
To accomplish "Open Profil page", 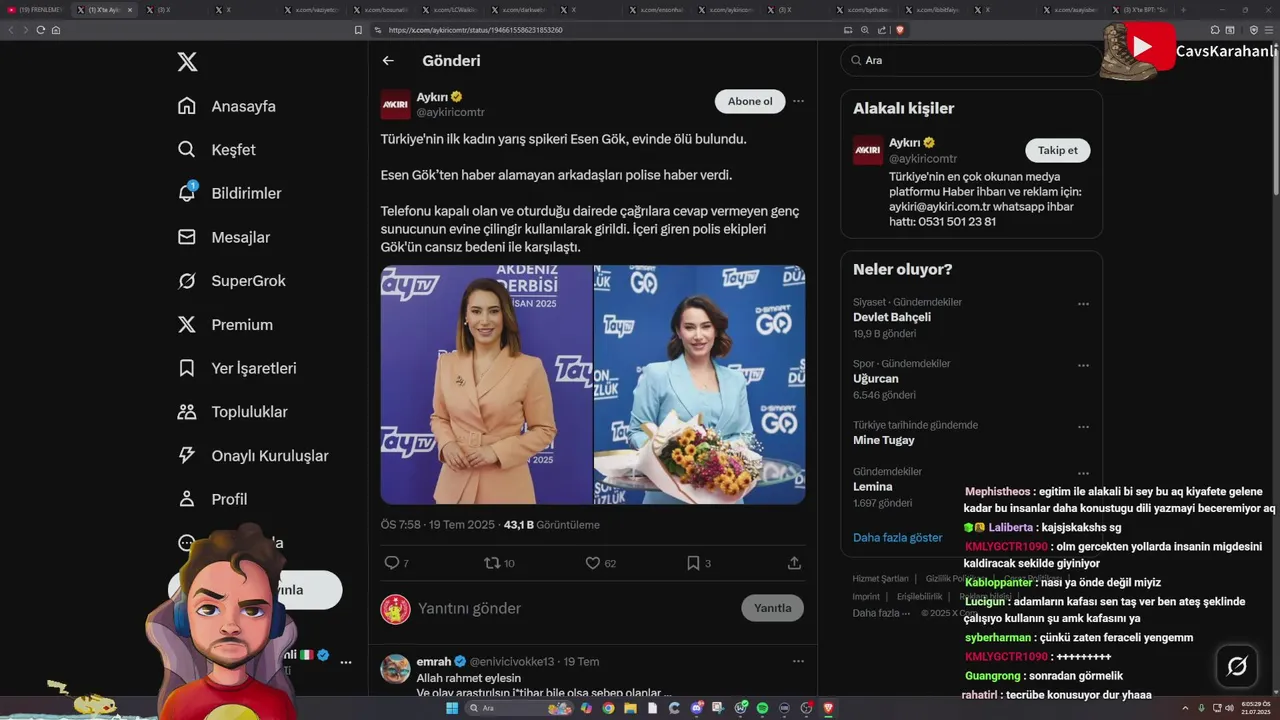I will pyautogui.click(x=212, y=499).
